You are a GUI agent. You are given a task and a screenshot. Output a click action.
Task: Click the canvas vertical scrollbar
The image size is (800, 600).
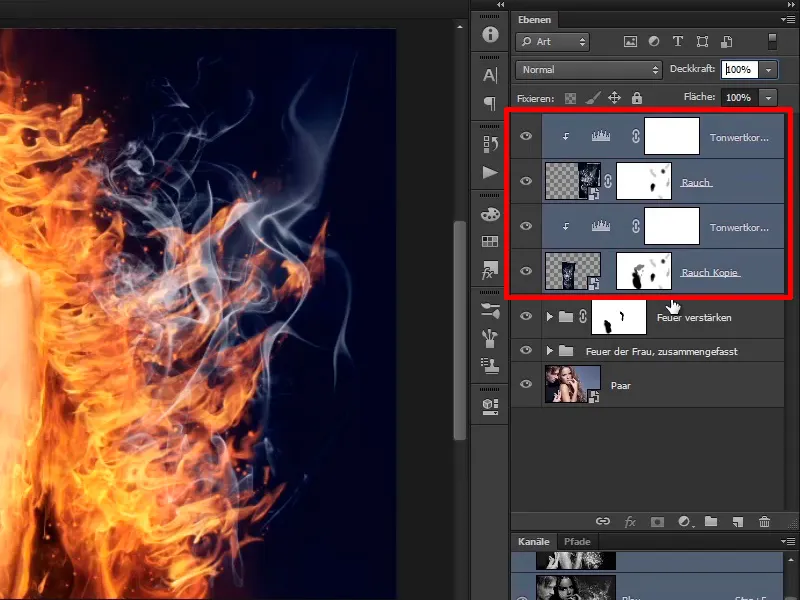[460, 330]
